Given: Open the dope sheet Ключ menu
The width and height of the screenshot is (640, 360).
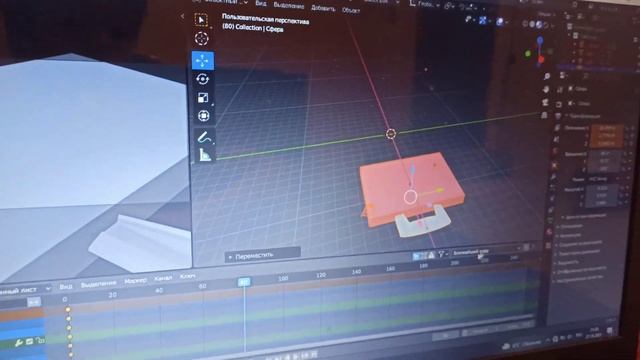Looking at the screenshot, I should [x=187, y=276].
